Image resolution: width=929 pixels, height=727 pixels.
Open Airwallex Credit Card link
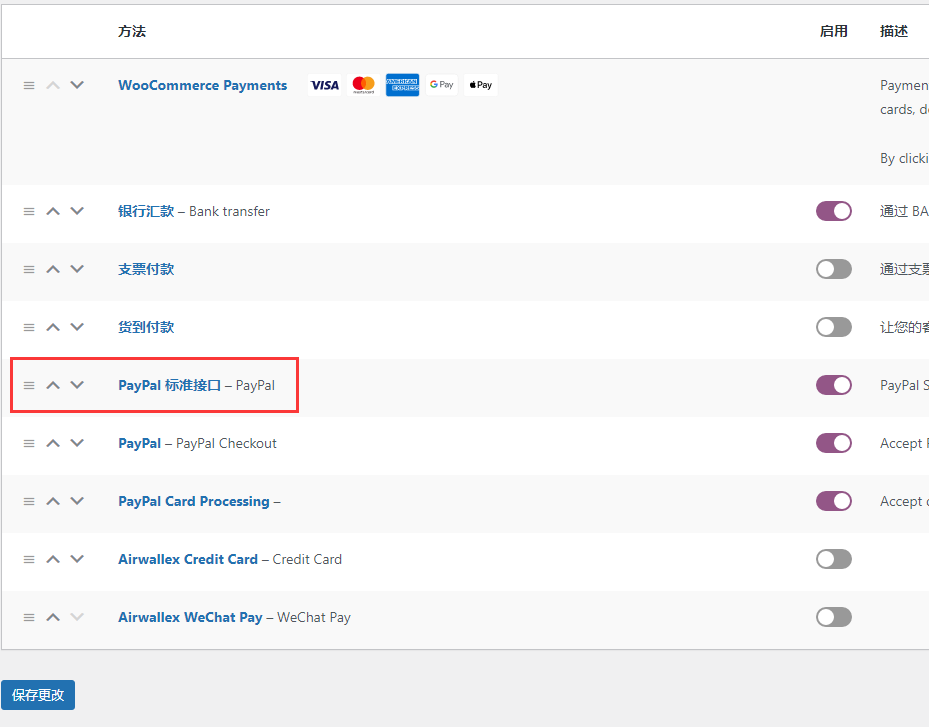(188, 560)
